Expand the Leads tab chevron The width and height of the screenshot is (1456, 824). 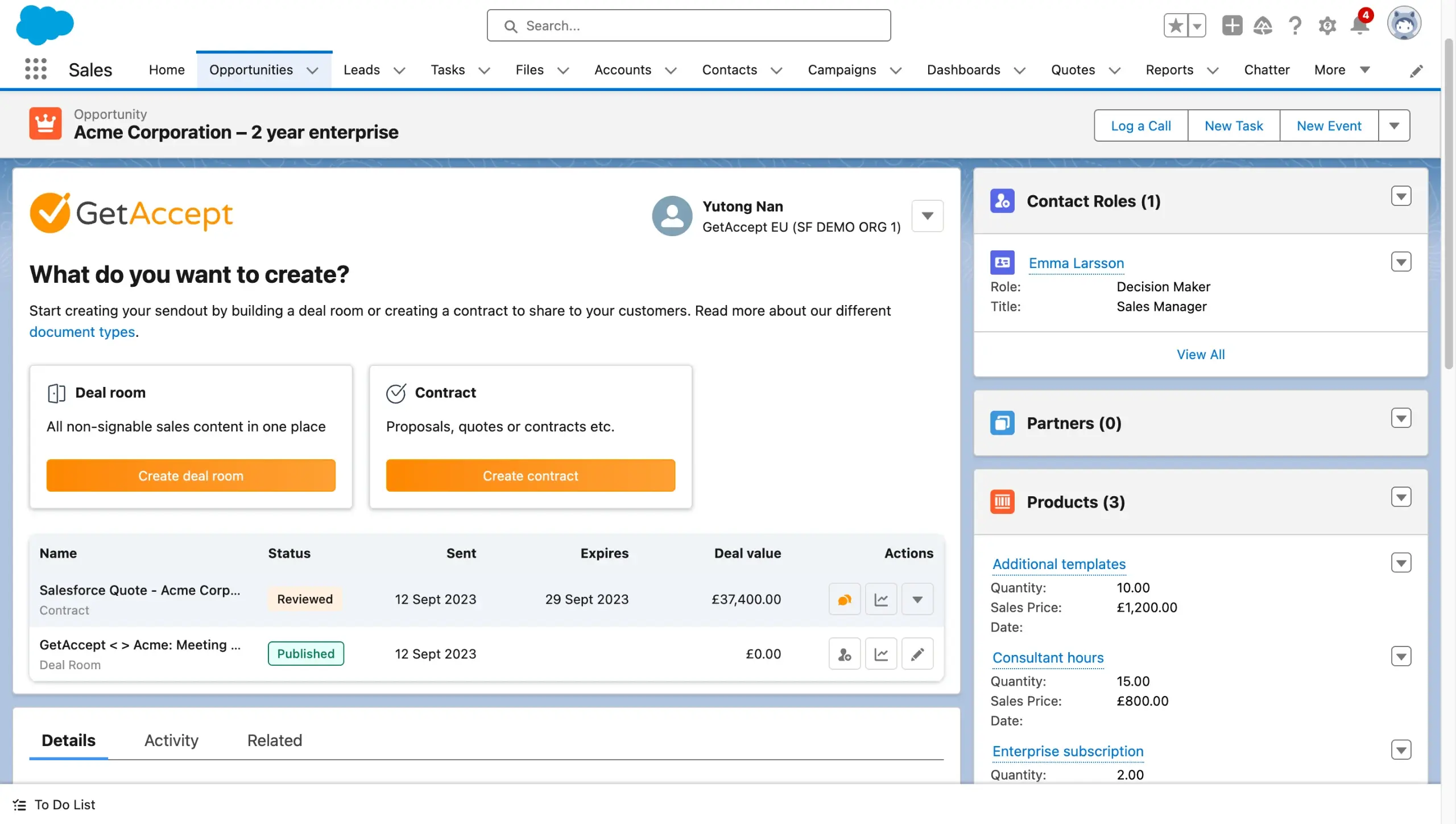point(399,70)
